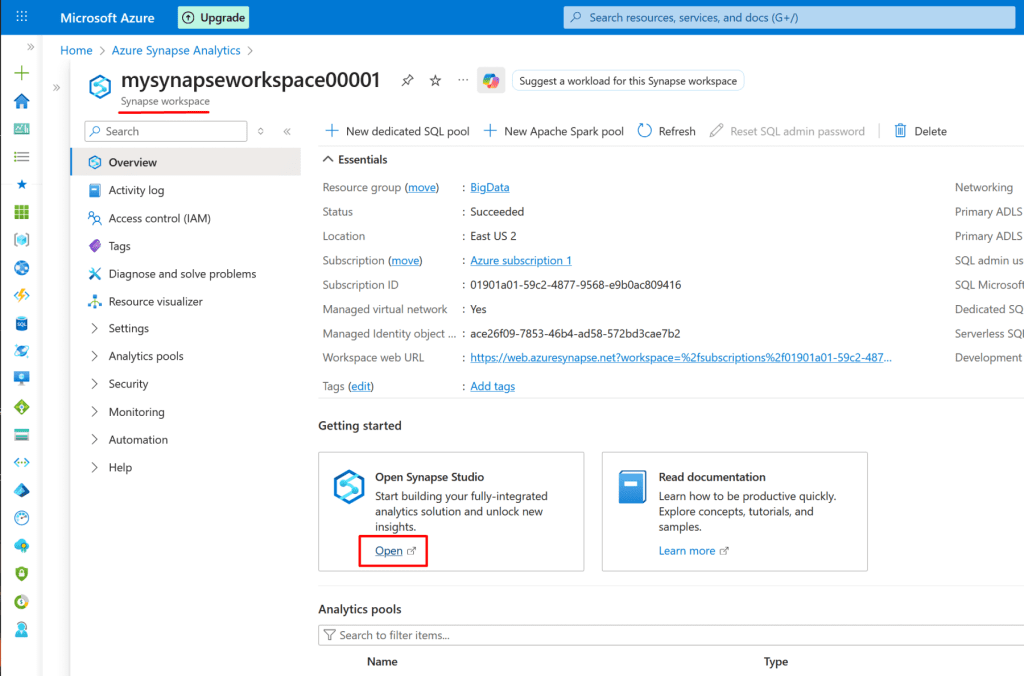This screenshot has height=676, width=1024.
Task: Click the Create a resource plus icon
Action: coord(21,73)
